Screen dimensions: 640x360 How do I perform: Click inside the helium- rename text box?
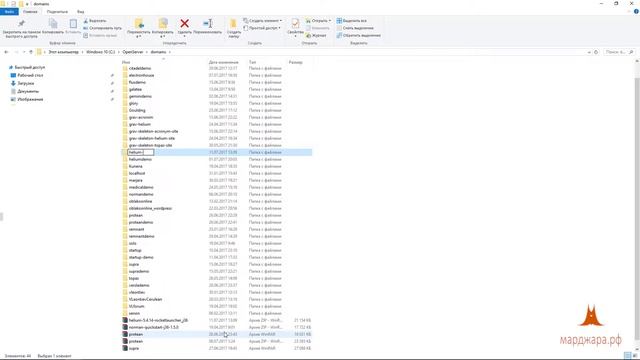141,152
